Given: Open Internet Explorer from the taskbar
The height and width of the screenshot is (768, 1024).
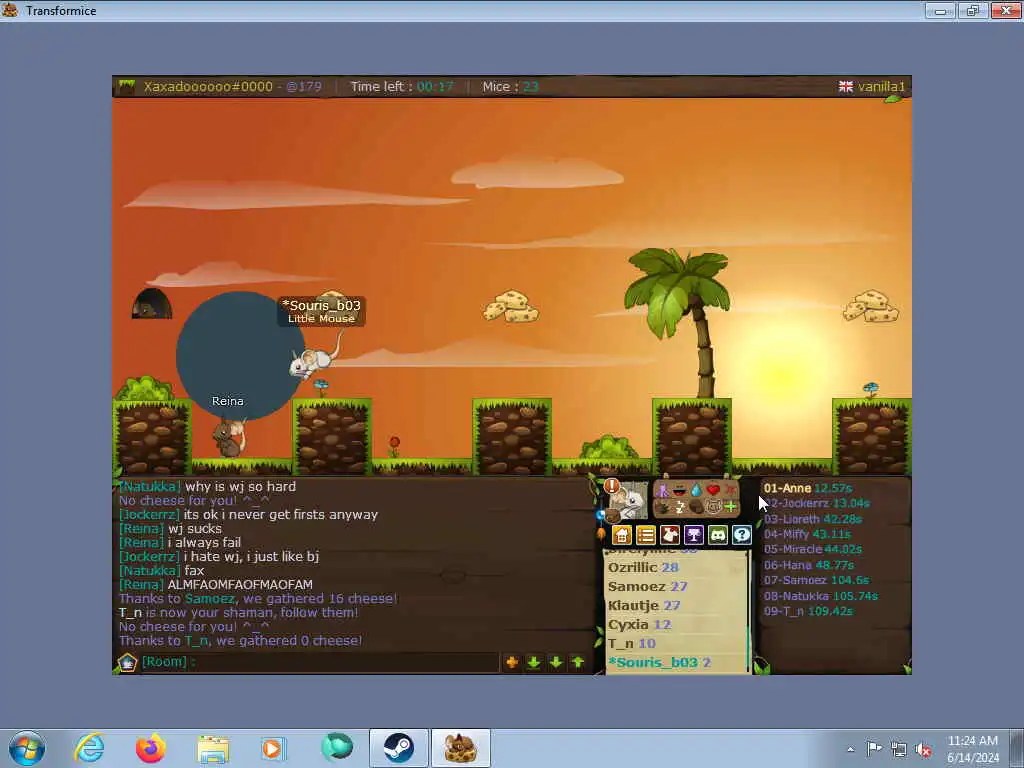Looking at the screenshot, I should [x=89, y=748].
